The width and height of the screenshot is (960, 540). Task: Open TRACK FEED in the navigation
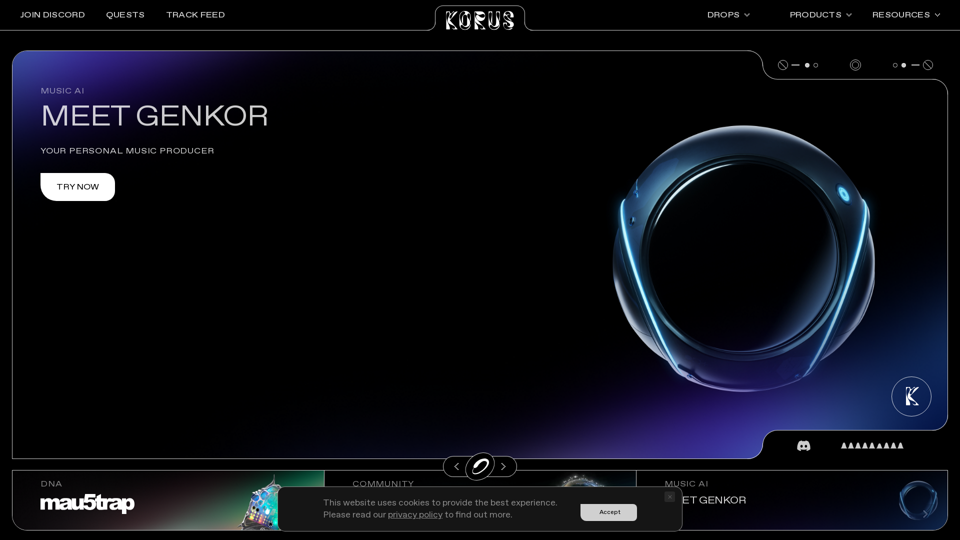195,15
